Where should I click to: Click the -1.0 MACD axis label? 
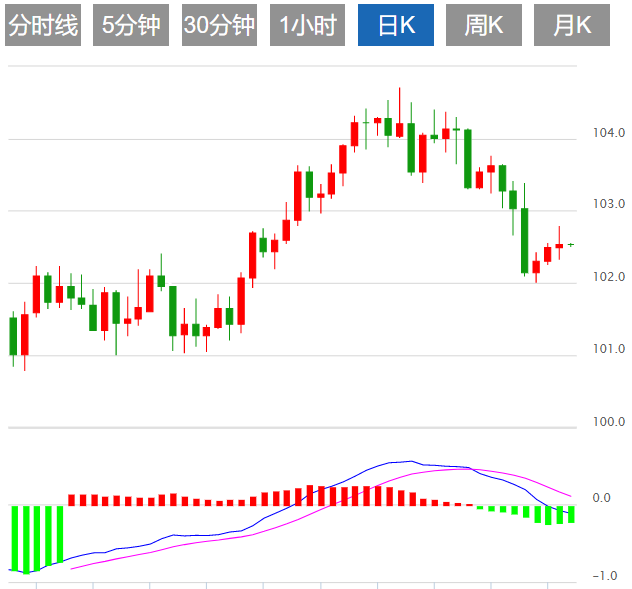pyautogui.click(x=605, y=576)
